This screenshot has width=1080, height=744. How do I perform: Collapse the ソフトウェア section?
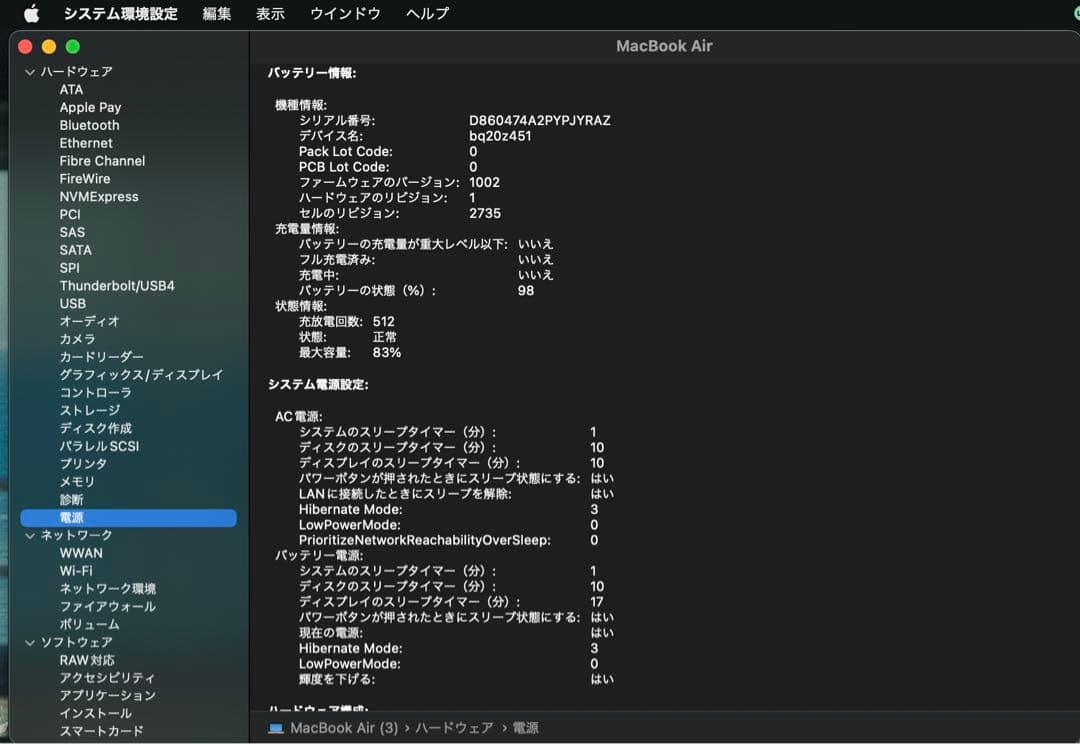[x=29, y=642]
